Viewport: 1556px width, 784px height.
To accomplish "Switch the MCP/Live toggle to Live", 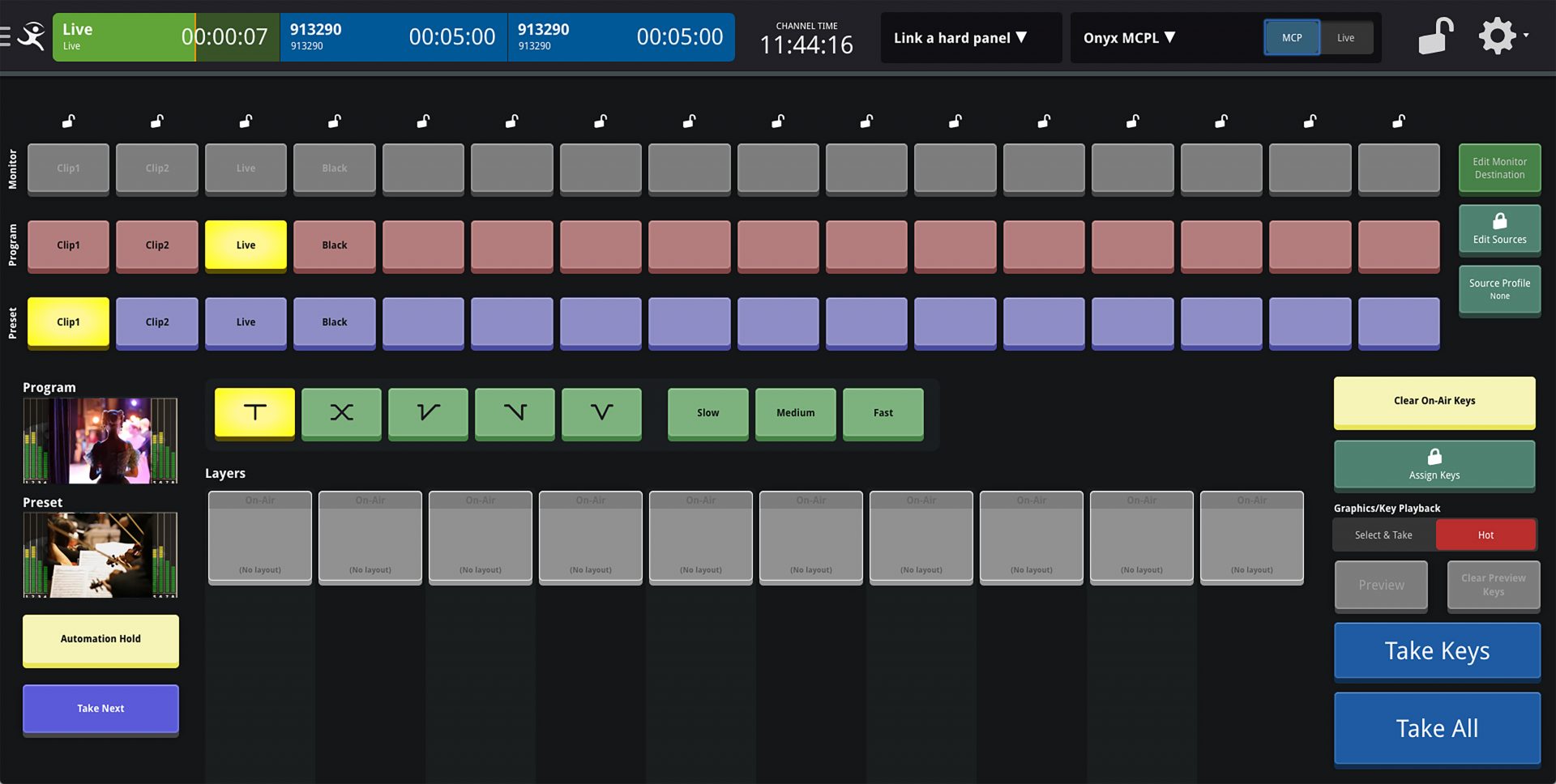I will (x=1346, y=37).
